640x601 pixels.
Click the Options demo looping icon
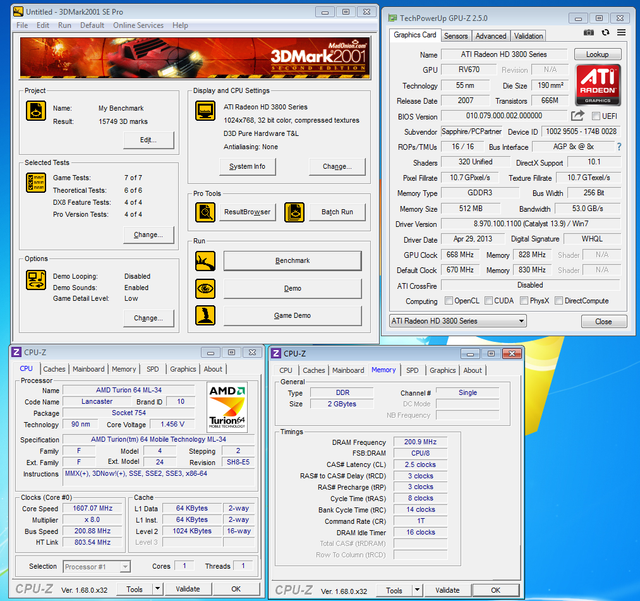pyautogui.click(x=36, y=280)
